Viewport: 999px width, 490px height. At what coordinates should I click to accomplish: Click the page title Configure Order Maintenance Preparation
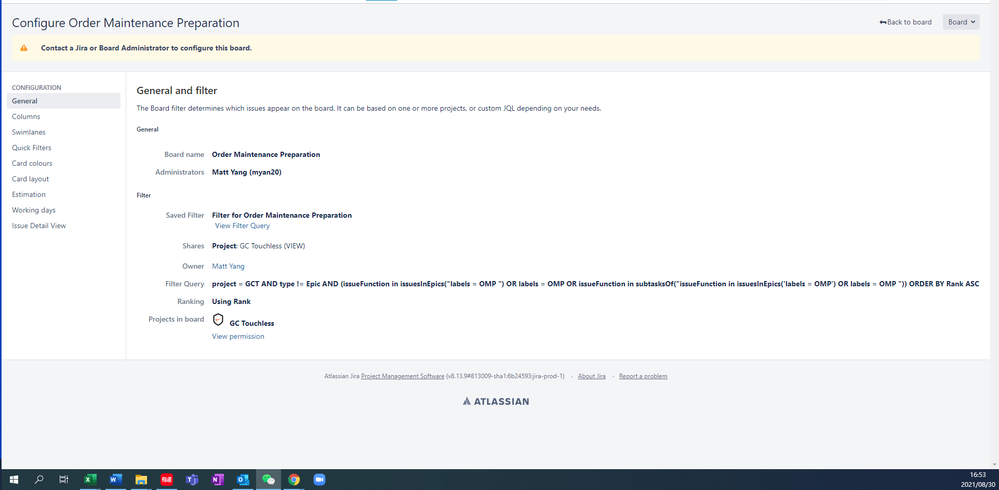coord(126,23)
